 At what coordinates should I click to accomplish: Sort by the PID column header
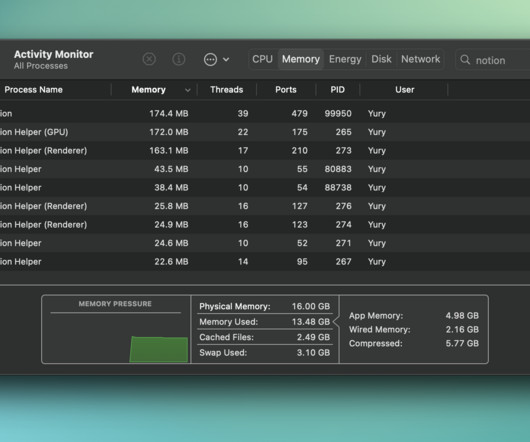point(337,90)
